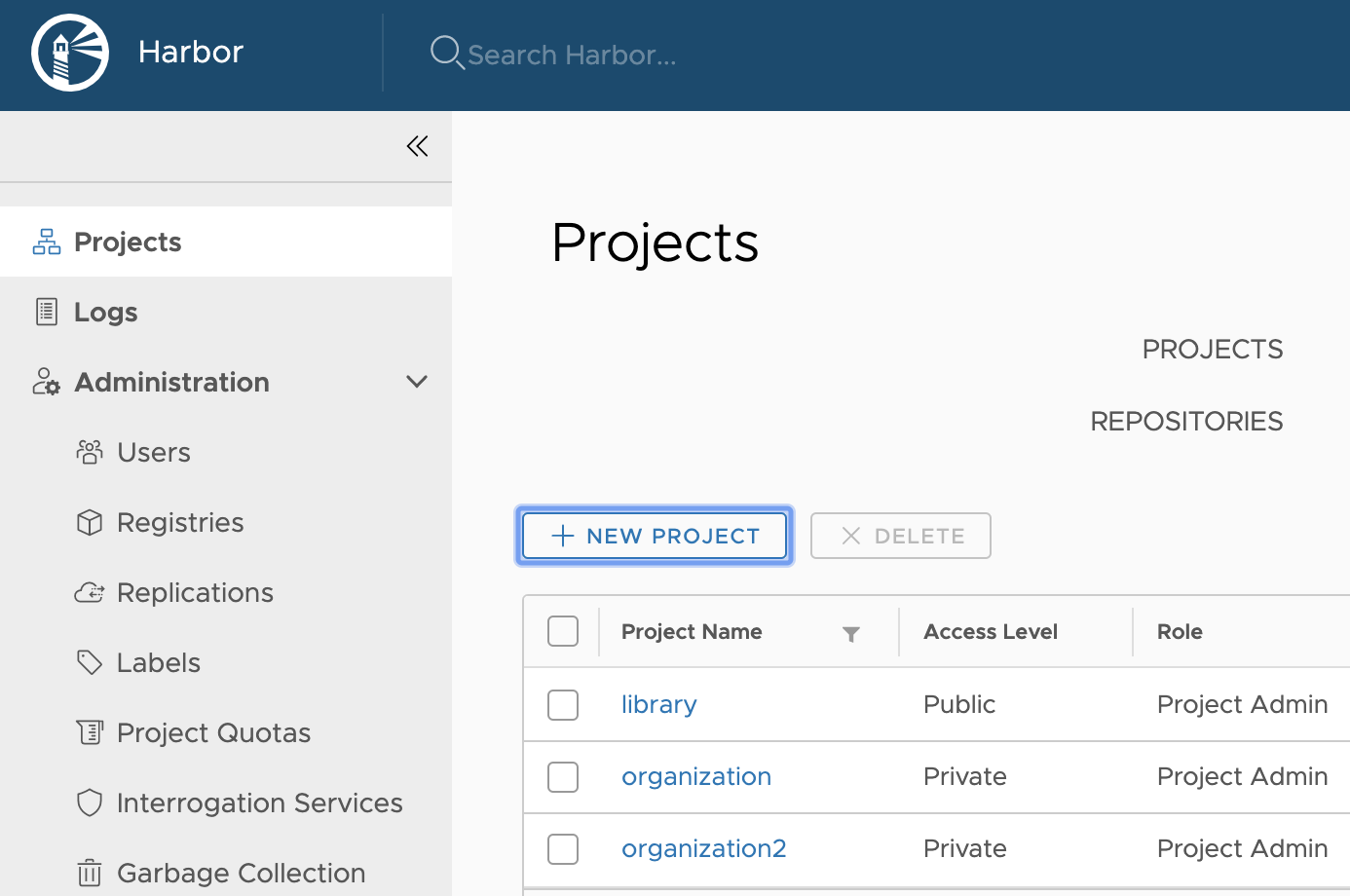The height and width of the screenshot is (896, 1350).
Task: Click the Public access level cell
Action: coord(959,704)
